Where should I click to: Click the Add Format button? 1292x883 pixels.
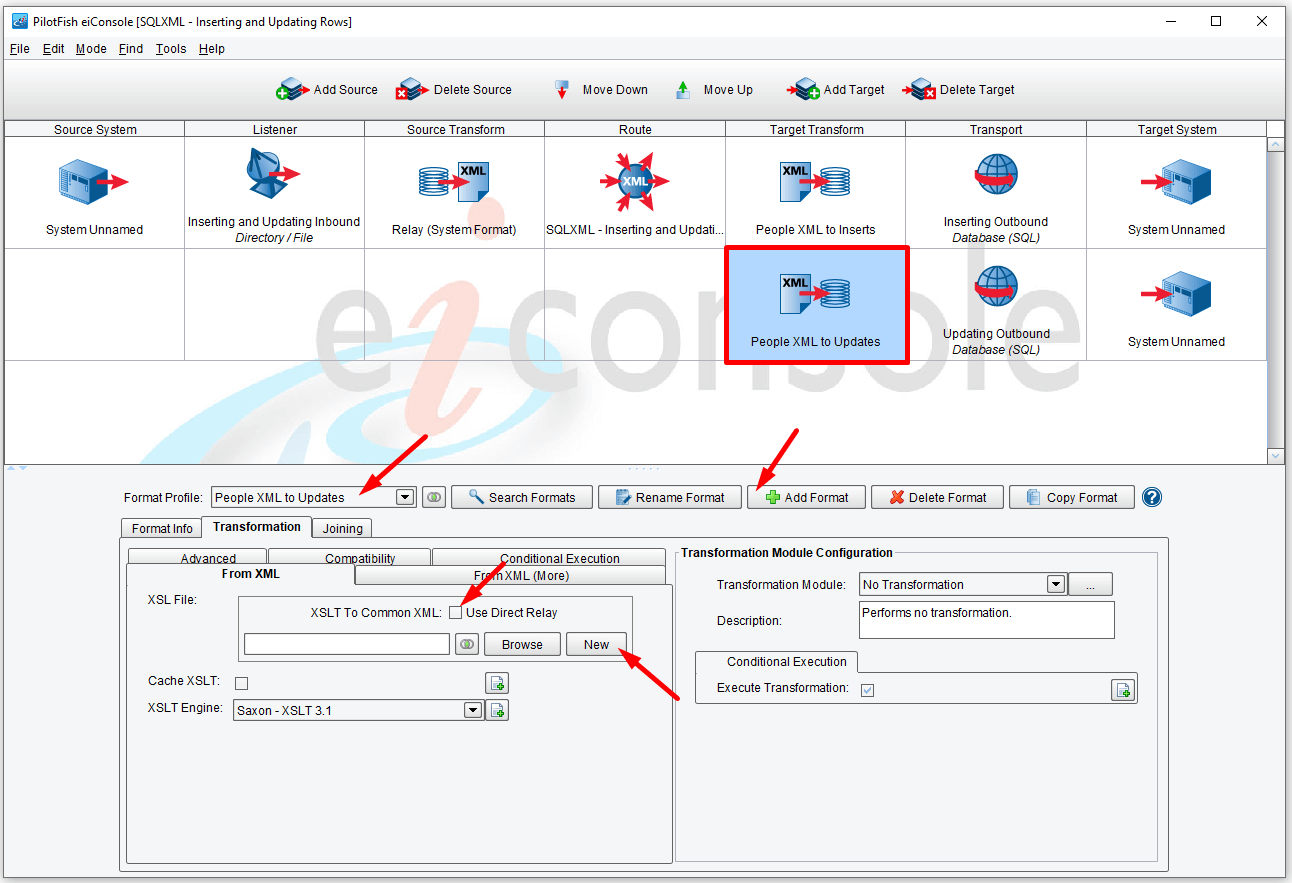(x=806, y=497)
